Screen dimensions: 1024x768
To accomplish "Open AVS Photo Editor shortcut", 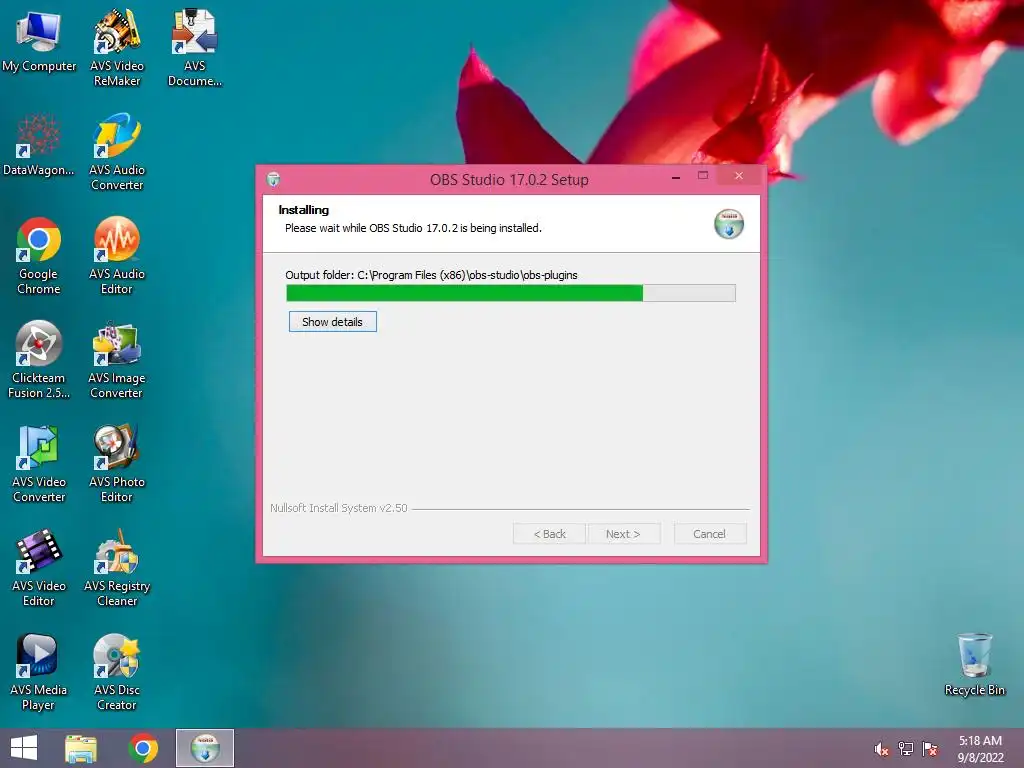I will (x=117, y=464).
